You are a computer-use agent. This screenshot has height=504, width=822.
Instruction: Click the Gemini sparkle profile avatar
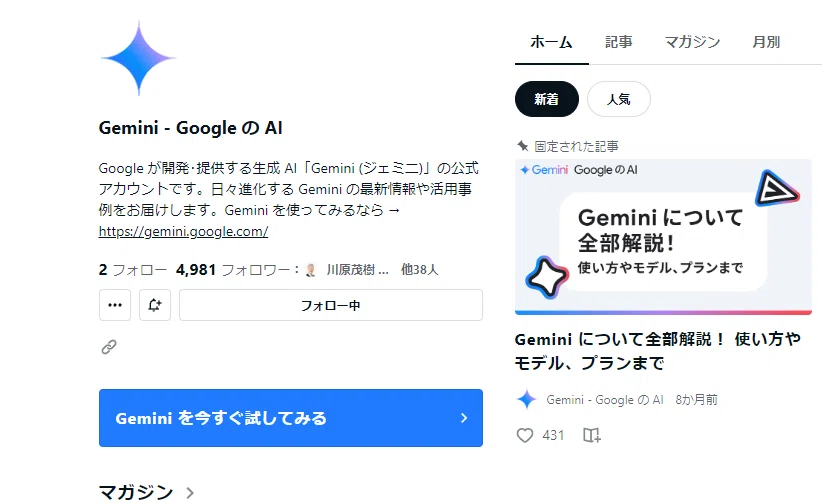point(138,58)
